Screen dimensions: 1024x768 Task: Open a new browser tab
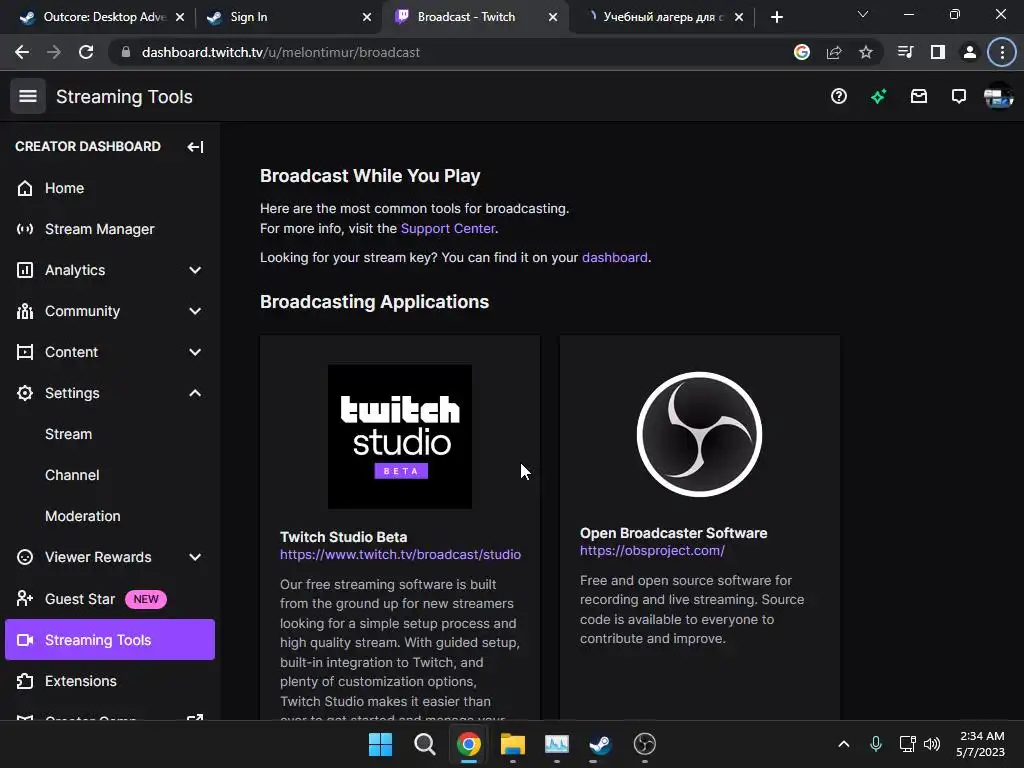point(776,17)
